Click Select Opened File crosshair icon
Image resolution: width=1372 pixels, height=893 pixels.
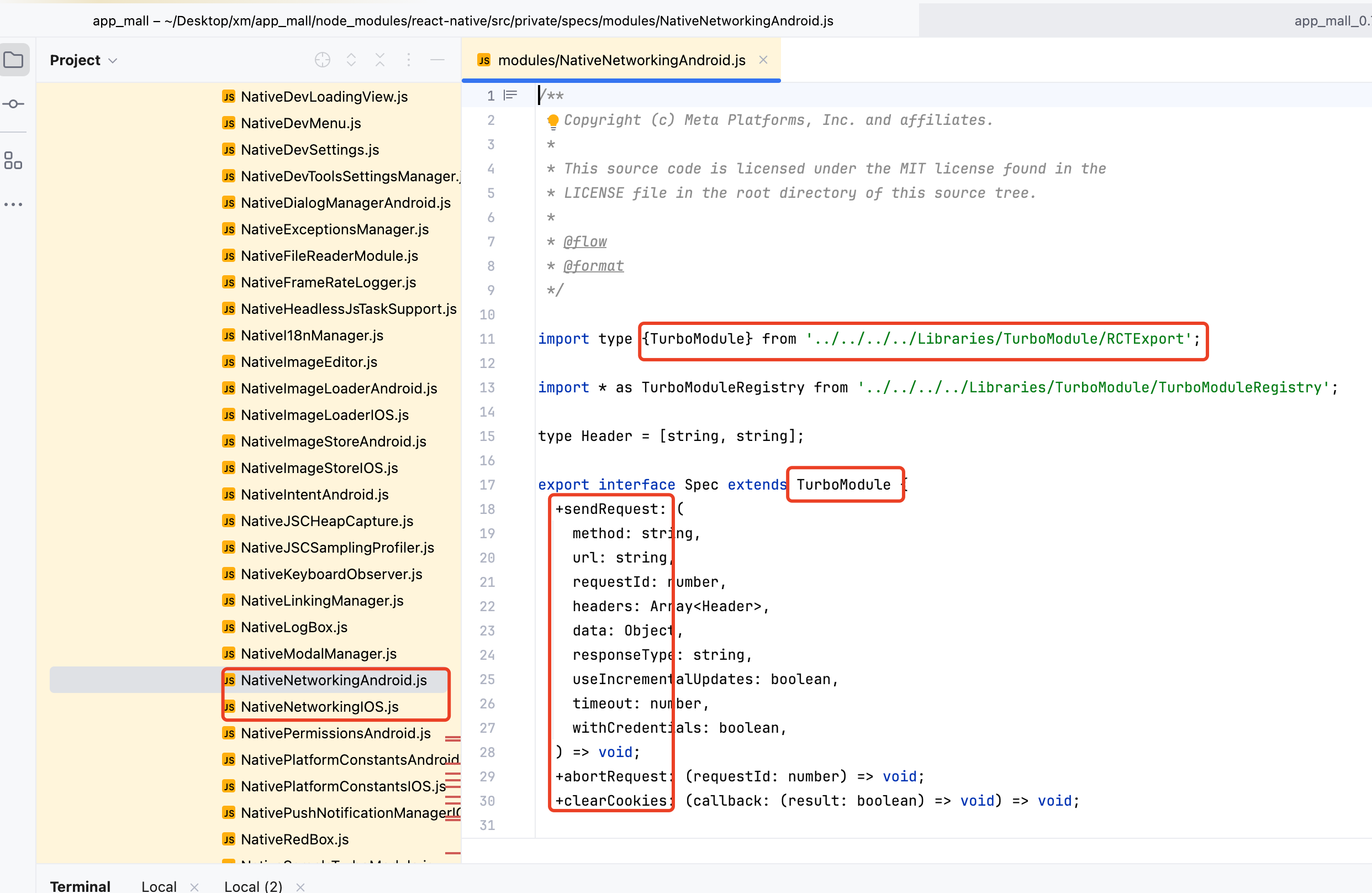click(322, 60)
